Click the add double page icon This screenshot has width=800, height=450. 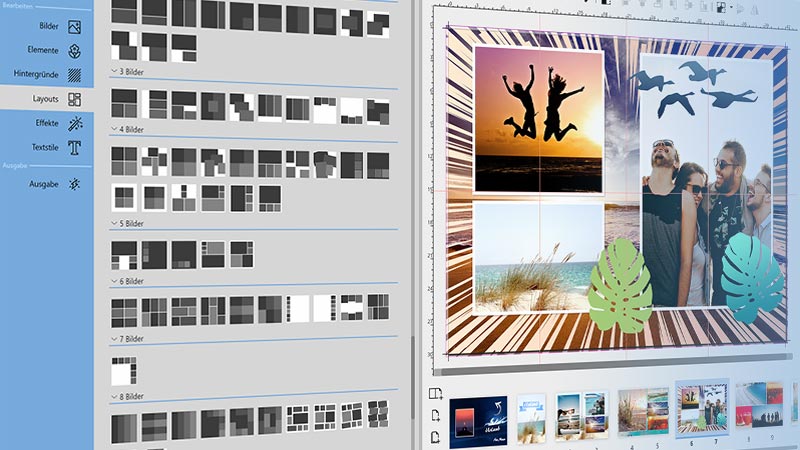(x=435, y=394)
